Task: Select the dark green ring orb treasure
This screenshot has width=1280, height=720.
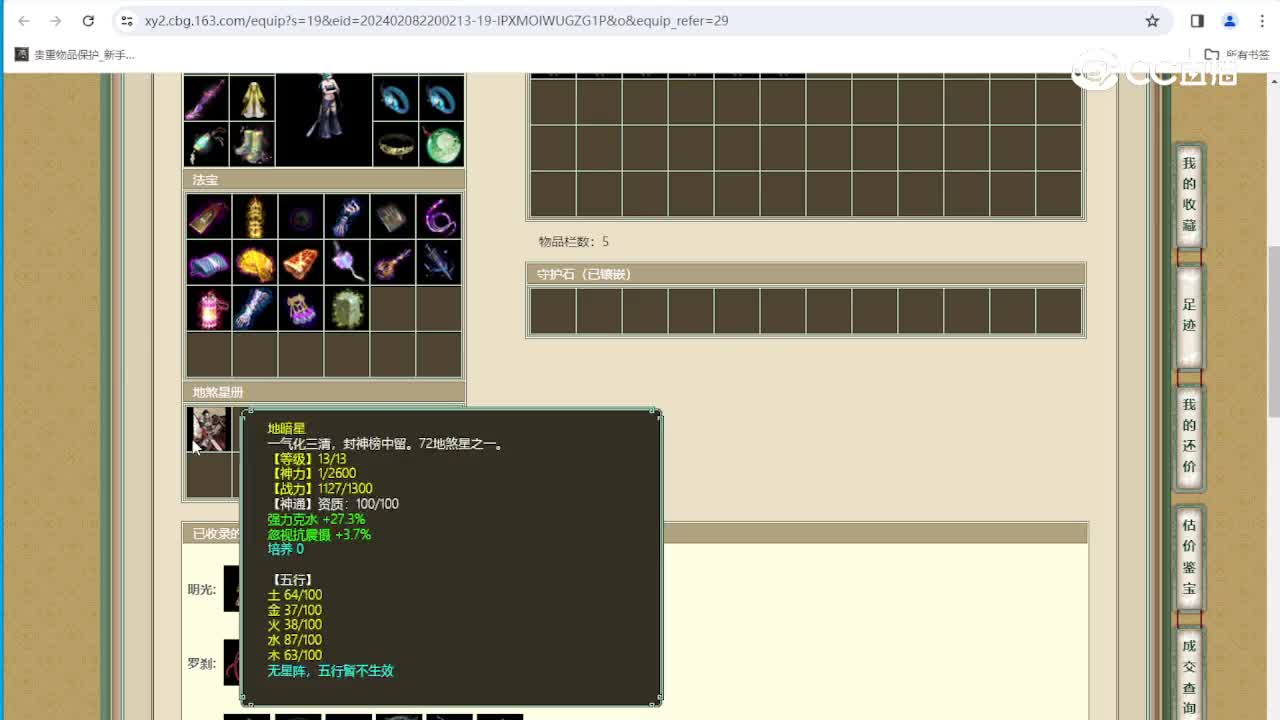Action: coord(300,216)
